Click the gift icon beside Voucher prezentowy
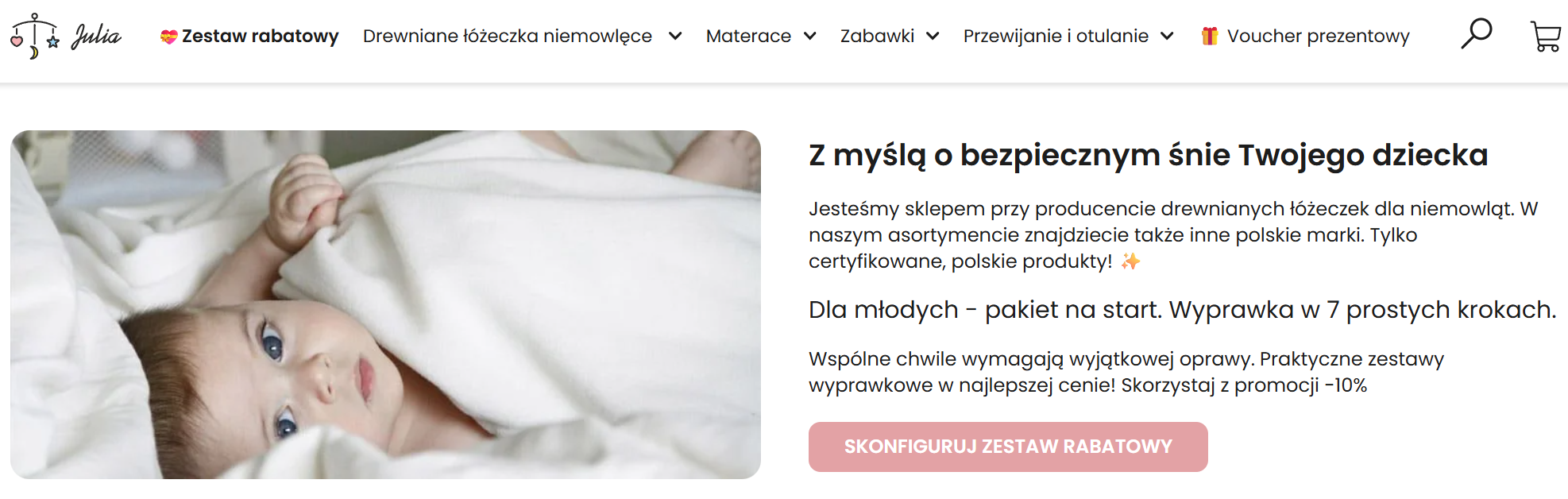The height and width of the screenshot is (499, 1568). tap(1210, 36)
